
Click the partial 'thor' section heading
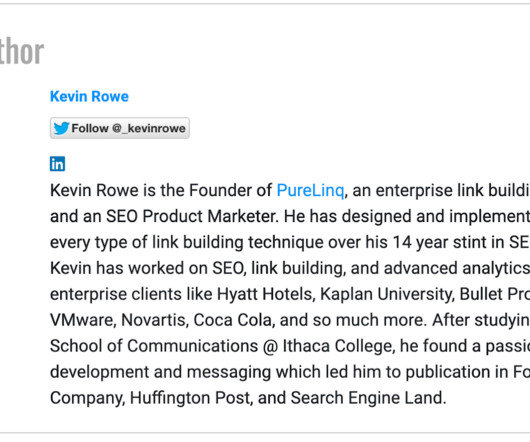[22, 52]
